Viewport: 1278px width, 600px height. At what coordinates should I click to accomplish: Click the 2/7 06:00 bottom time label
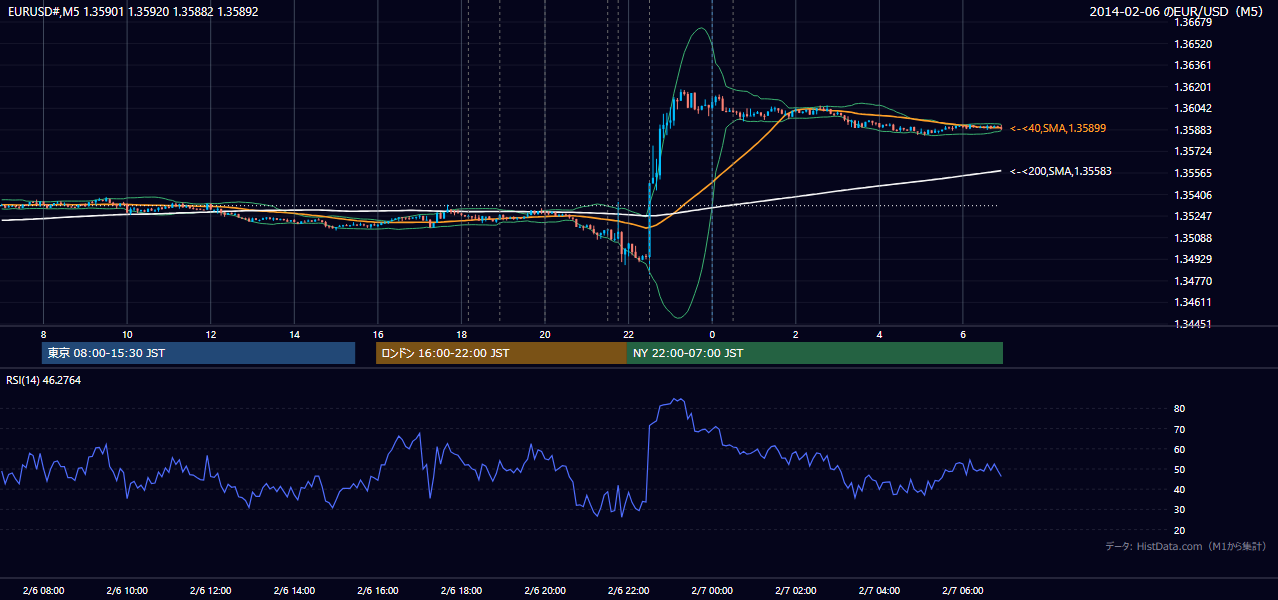tap(963, 590)
